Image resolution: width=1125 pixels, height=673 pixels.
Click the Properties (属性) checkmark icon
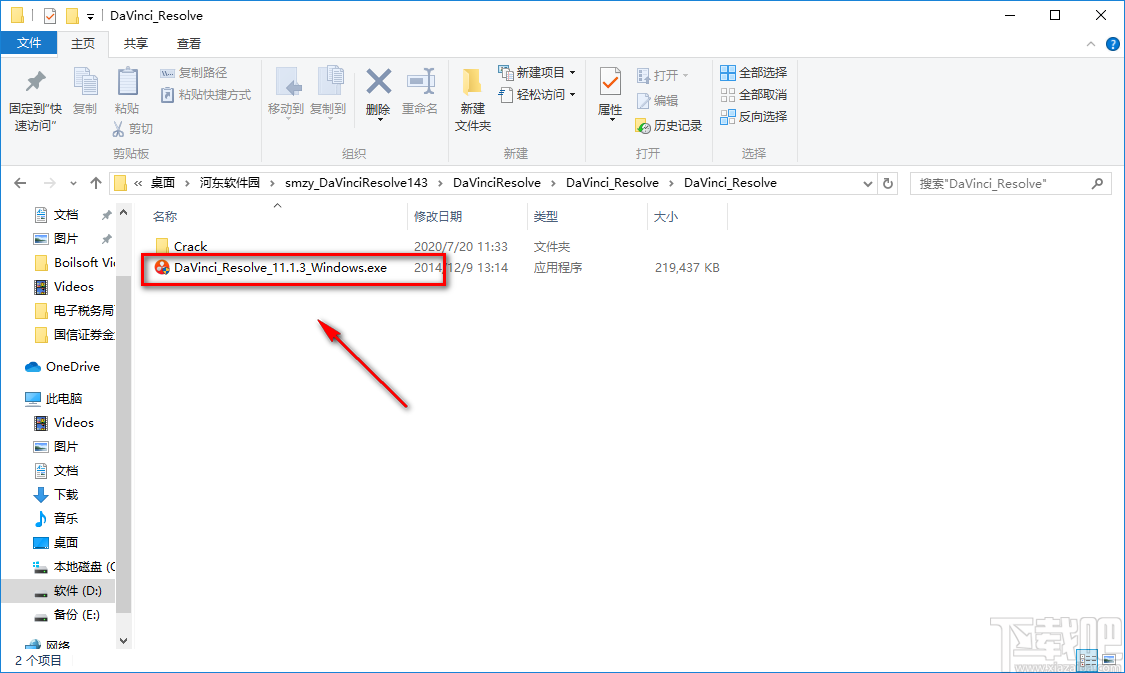pos(610,82)
